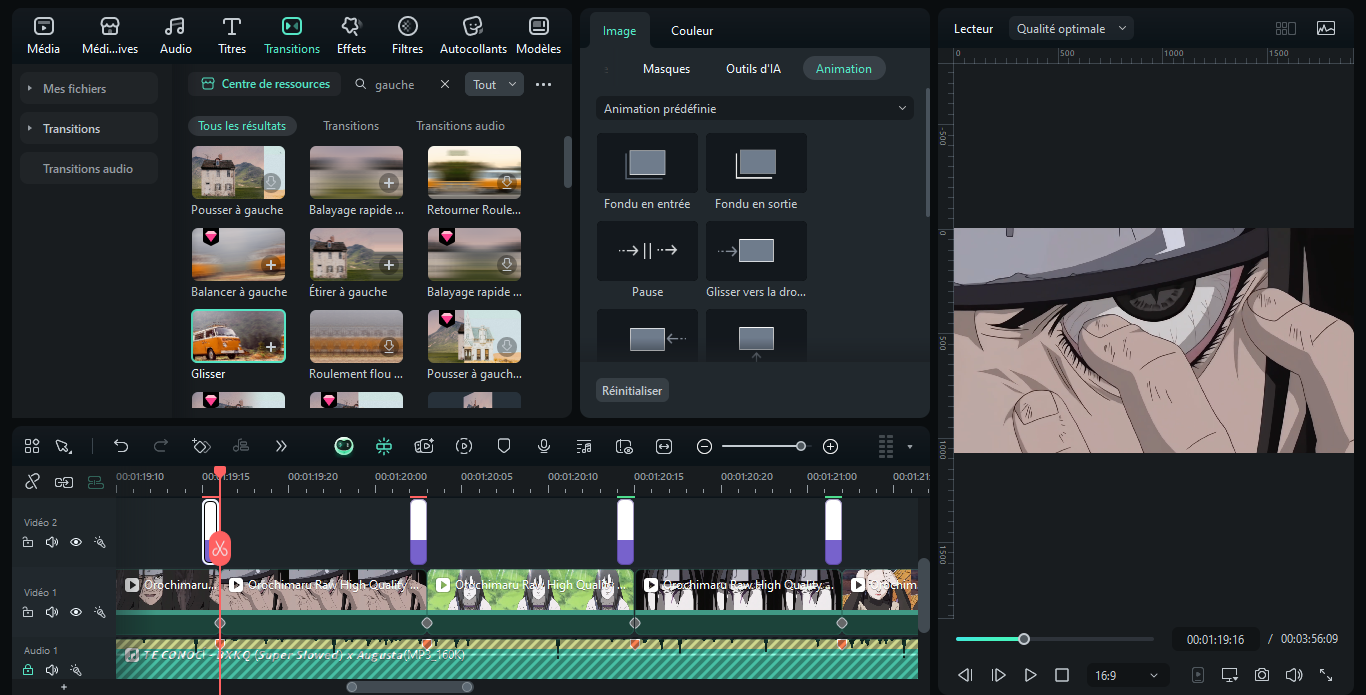This screenshot has height=695, width=1366.
Task: Take a snapshot with the camera icon
Action: 1262,675
